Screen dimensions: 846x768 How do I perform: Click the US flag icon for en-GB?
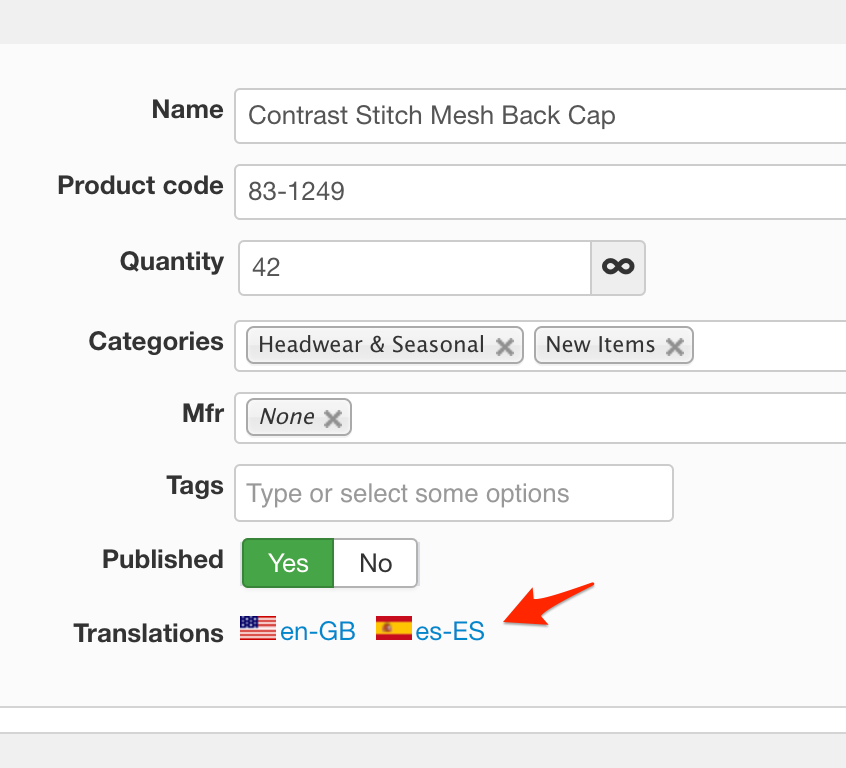pos(258,629)
